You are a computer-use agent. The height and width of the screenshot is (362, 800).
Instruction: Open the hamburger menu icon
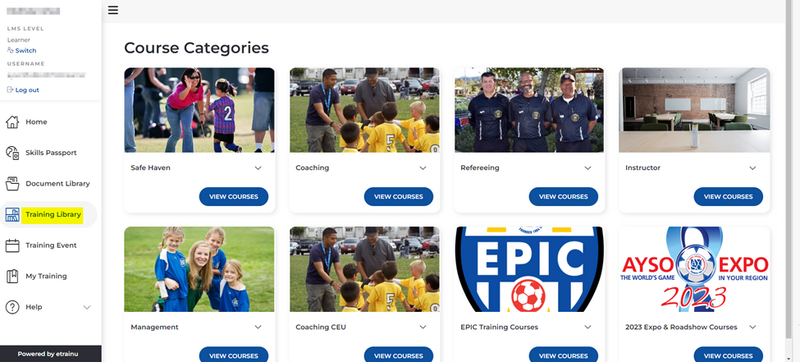(x=113, y=10)
